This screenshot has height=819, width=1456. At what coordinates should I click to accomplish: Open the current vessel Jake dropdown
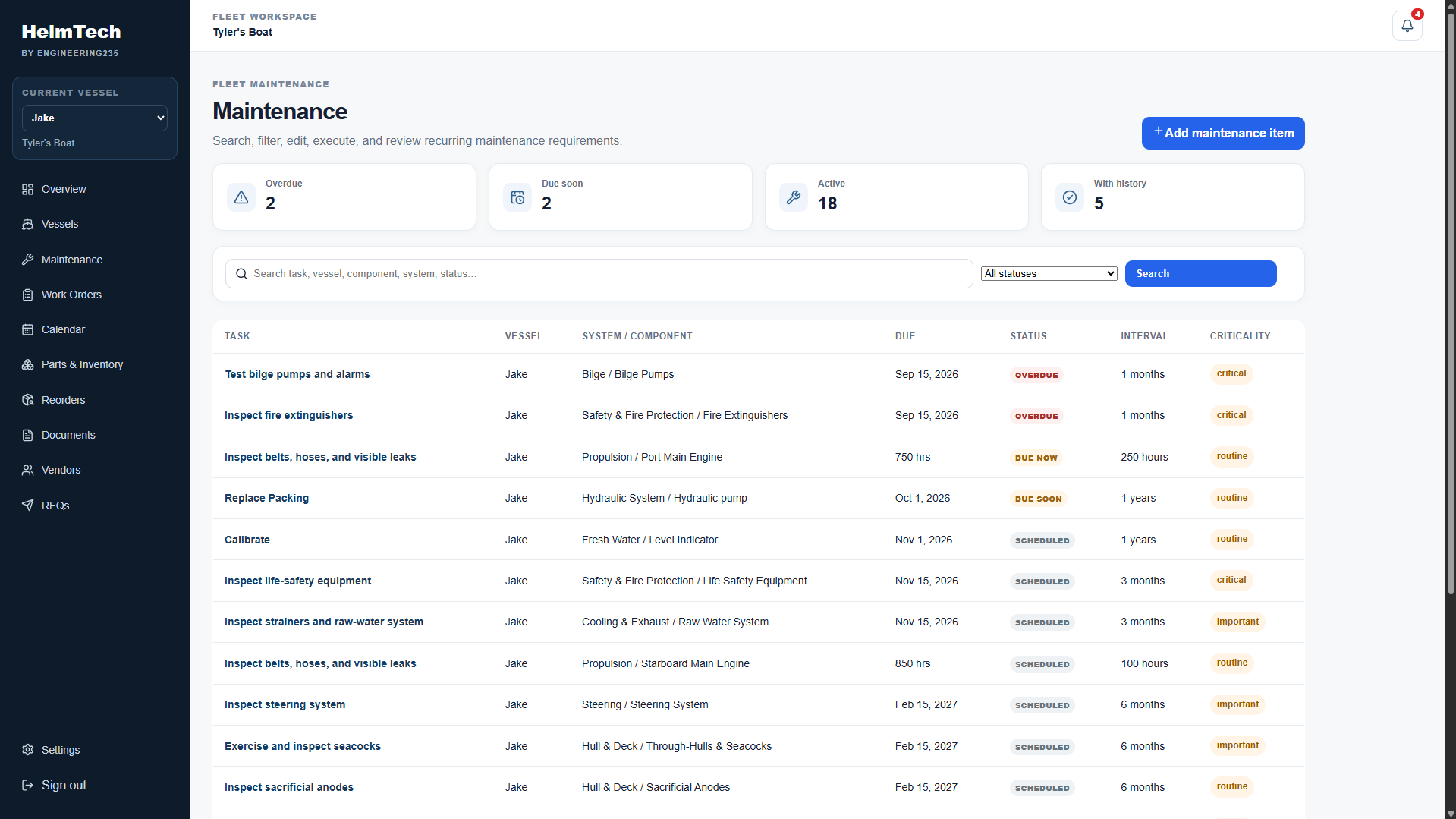95,118
